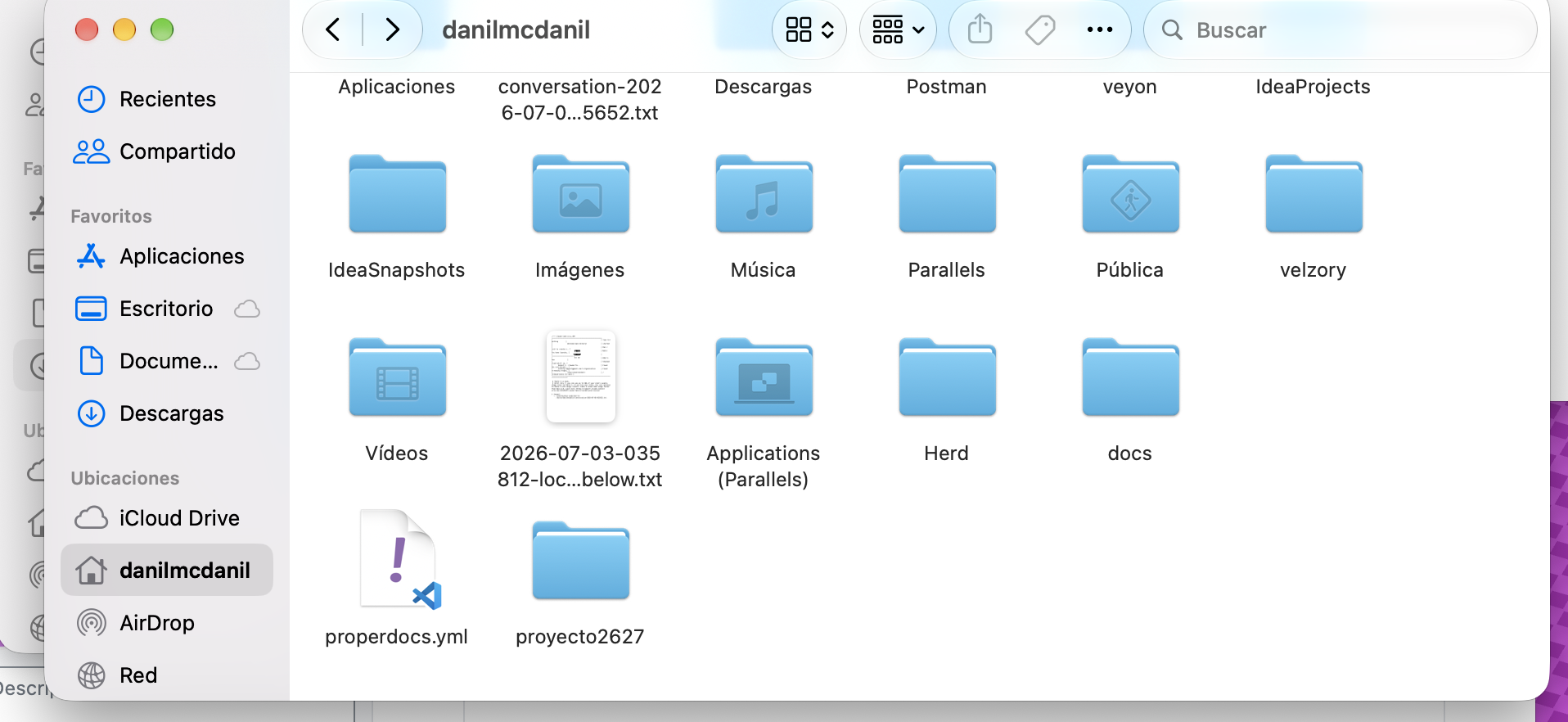Open the more actions ellipsis menu
This screenshot has width=1568, height=722.
point(1100,30)
